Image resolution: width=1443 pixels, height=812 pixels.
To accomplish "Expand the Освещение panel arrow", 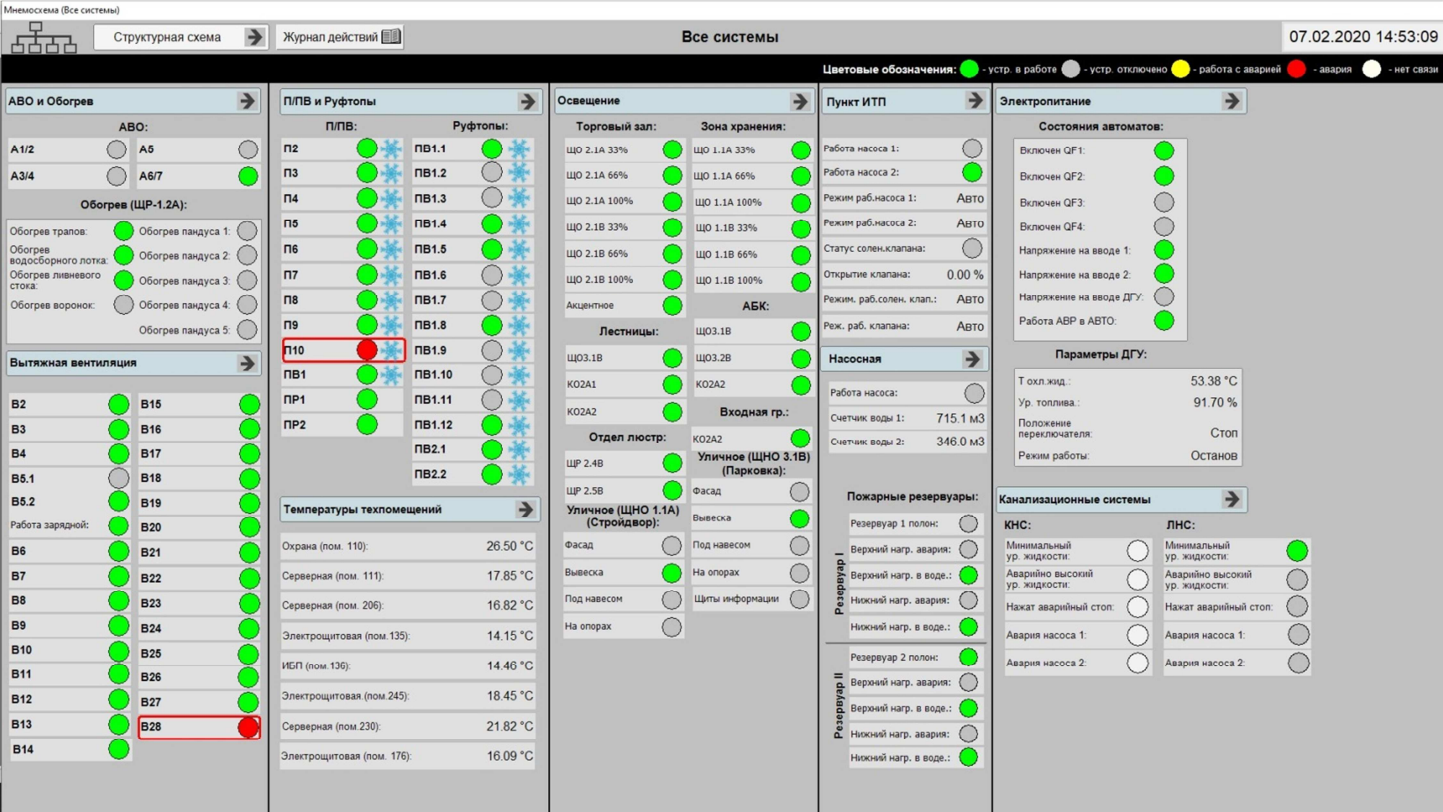I will pyautogui.click(x=800, y=101).
